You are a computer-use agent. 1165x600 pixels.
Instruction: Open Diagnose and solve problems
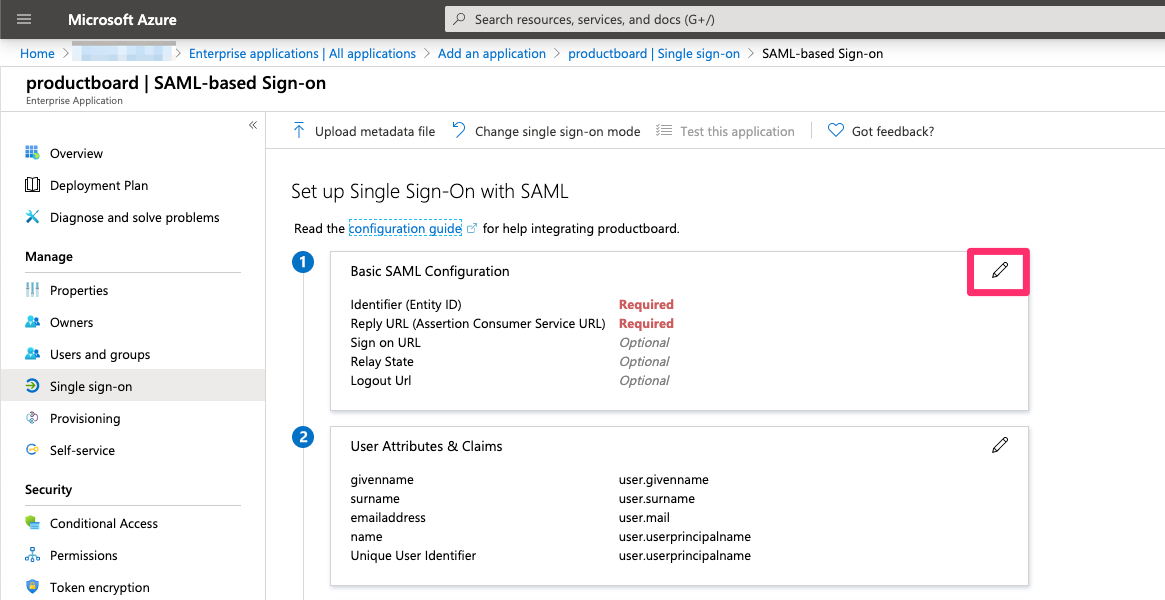tap(134, 217)
